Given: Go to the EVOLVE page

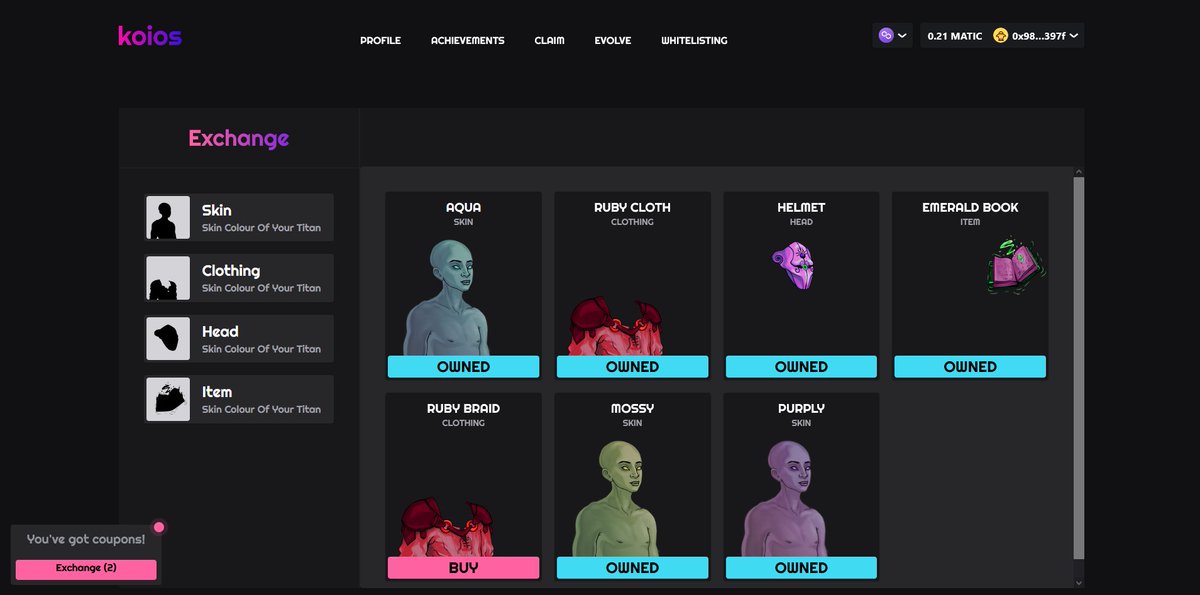Looking at the screenshot, I should click(613, 41).
